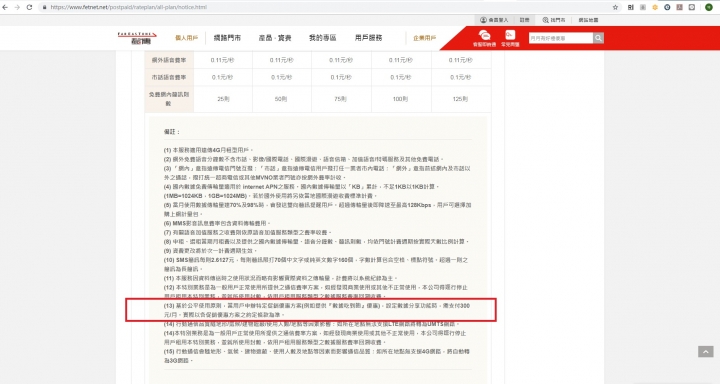The image size is (720, 384).
Task: Open the orange sun-shaped extension icon
Action: 655,7
